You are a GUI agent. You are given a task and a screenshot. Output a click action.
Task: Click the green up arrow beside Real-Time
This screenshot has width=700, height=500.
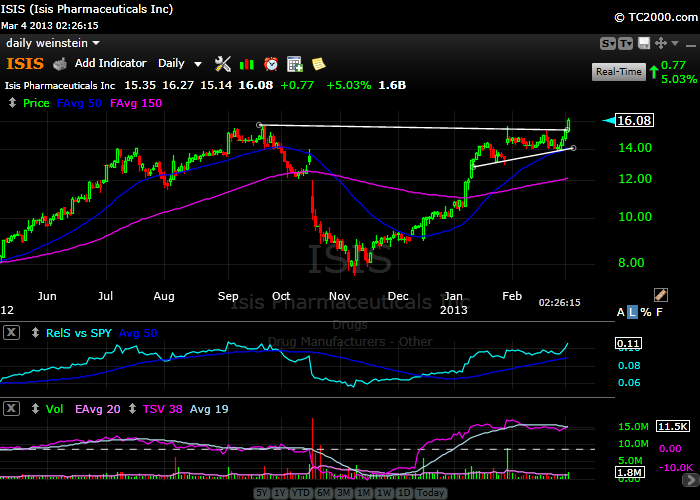(654, 72)
